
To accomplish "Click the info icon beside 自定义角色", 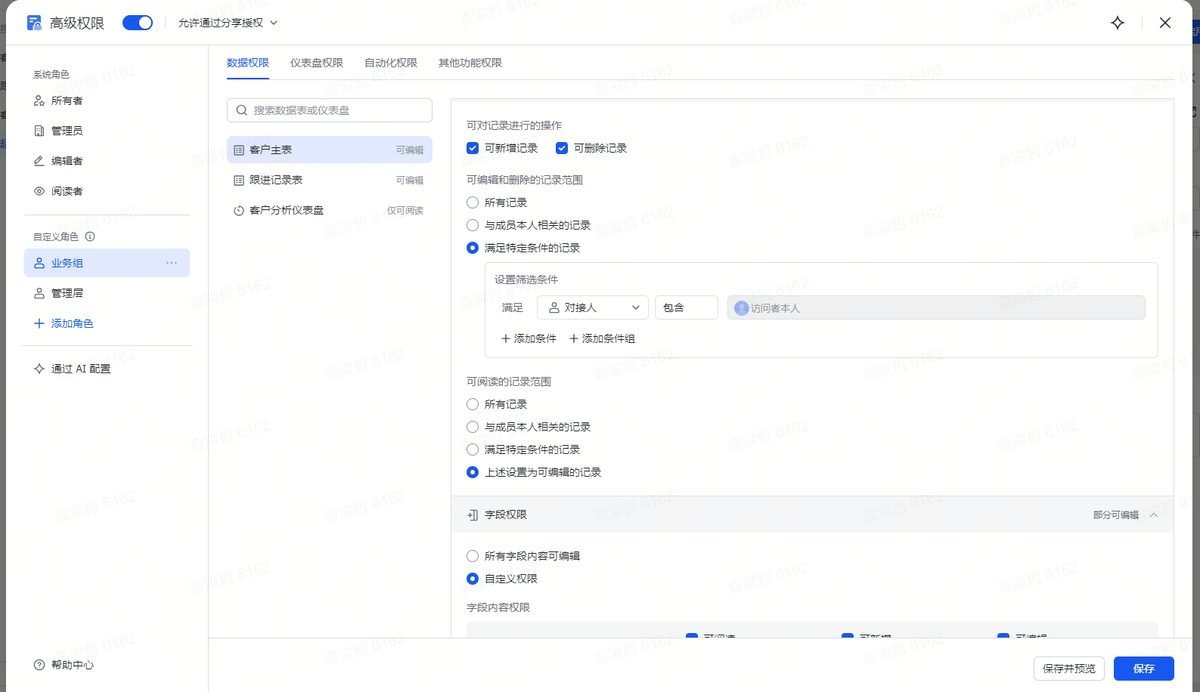I will pos(90,237).
